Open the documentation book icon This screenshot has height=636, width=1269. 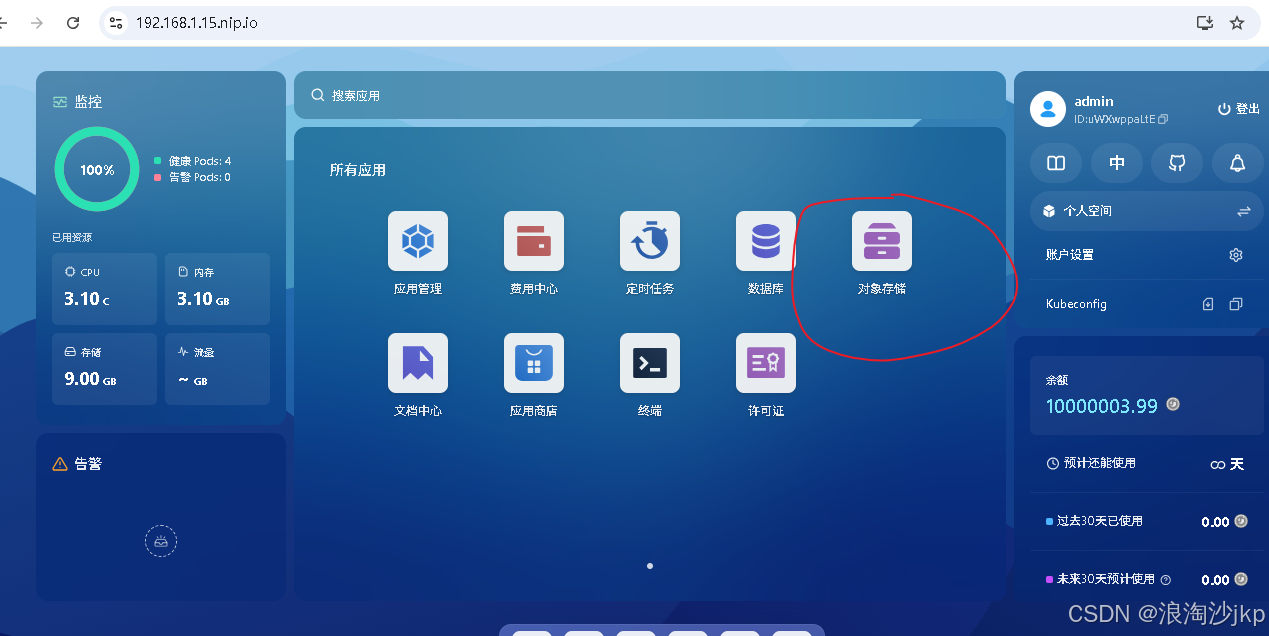point(1056,163)
